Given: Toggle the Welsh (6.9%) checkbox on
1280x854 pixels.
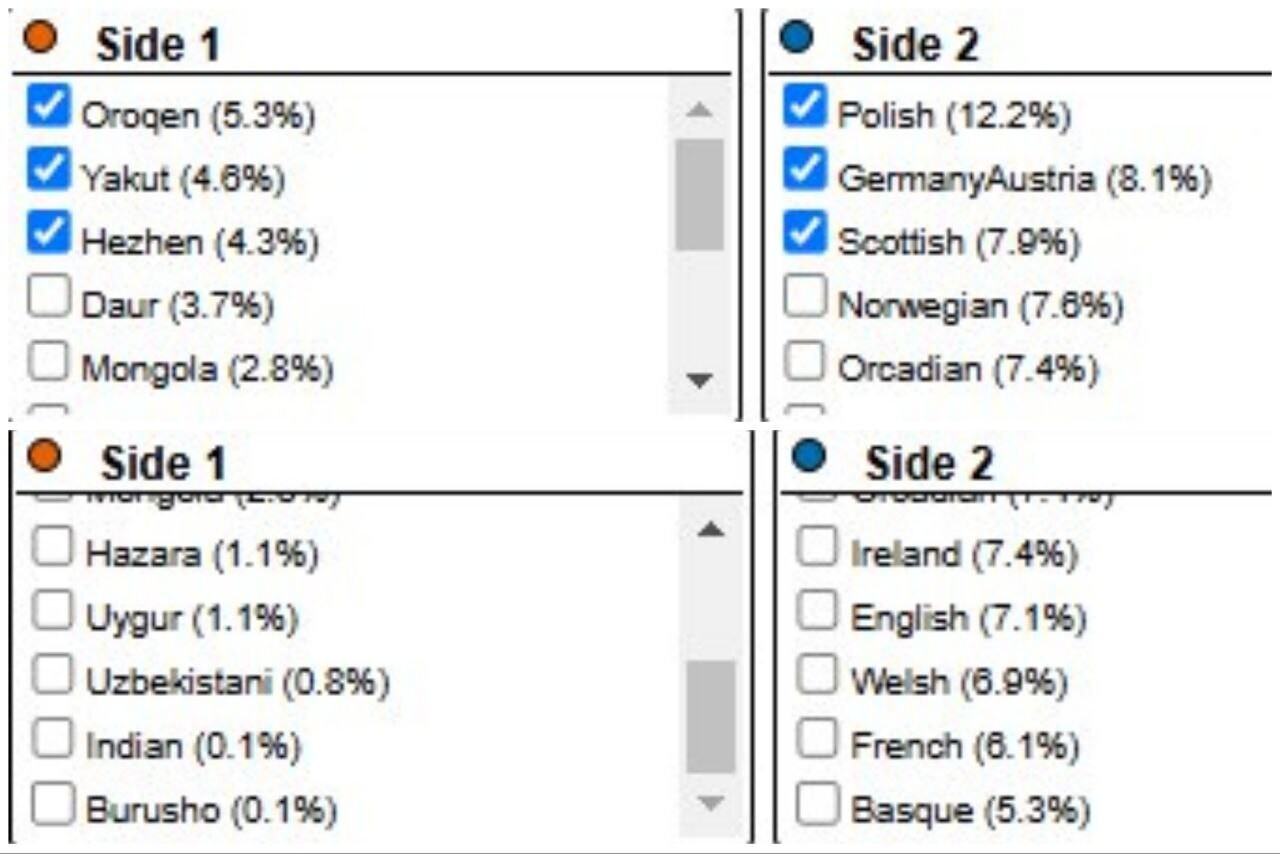Looking at the screenshot, I should (816, 677).
